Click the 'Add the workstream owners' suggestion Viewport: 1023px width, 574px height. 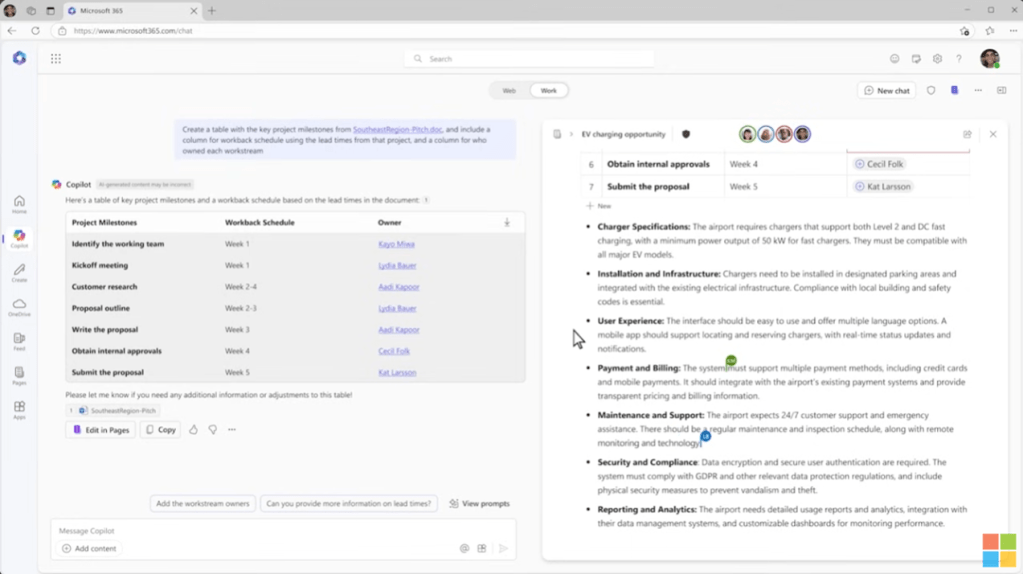pyautogui.click(x=203, y=504)
